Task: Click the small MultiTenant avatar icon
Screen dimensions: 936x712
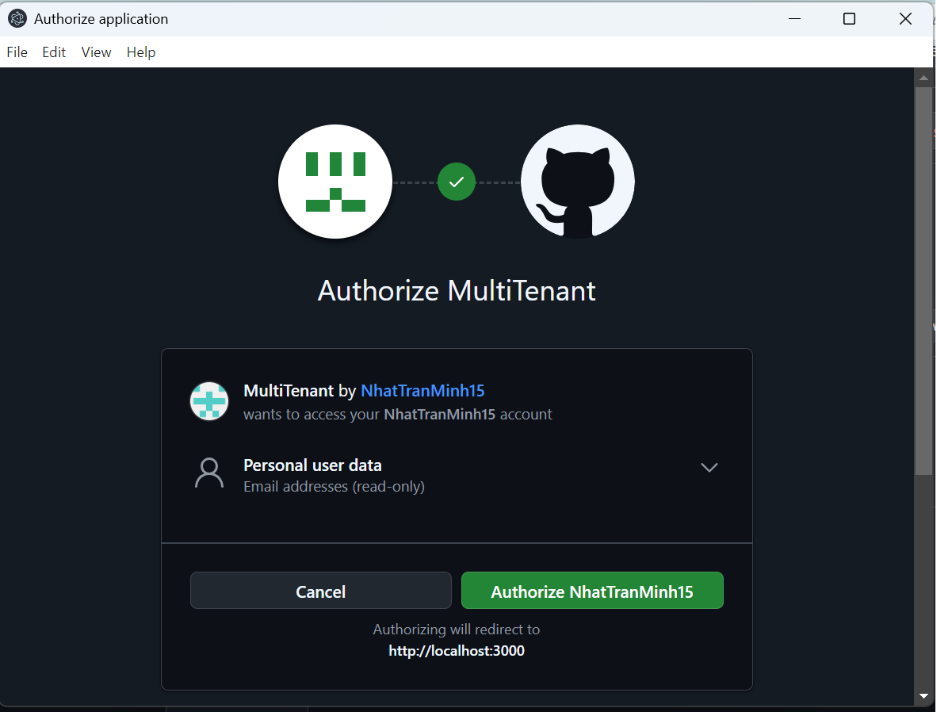Action: [x=209, y=401]
